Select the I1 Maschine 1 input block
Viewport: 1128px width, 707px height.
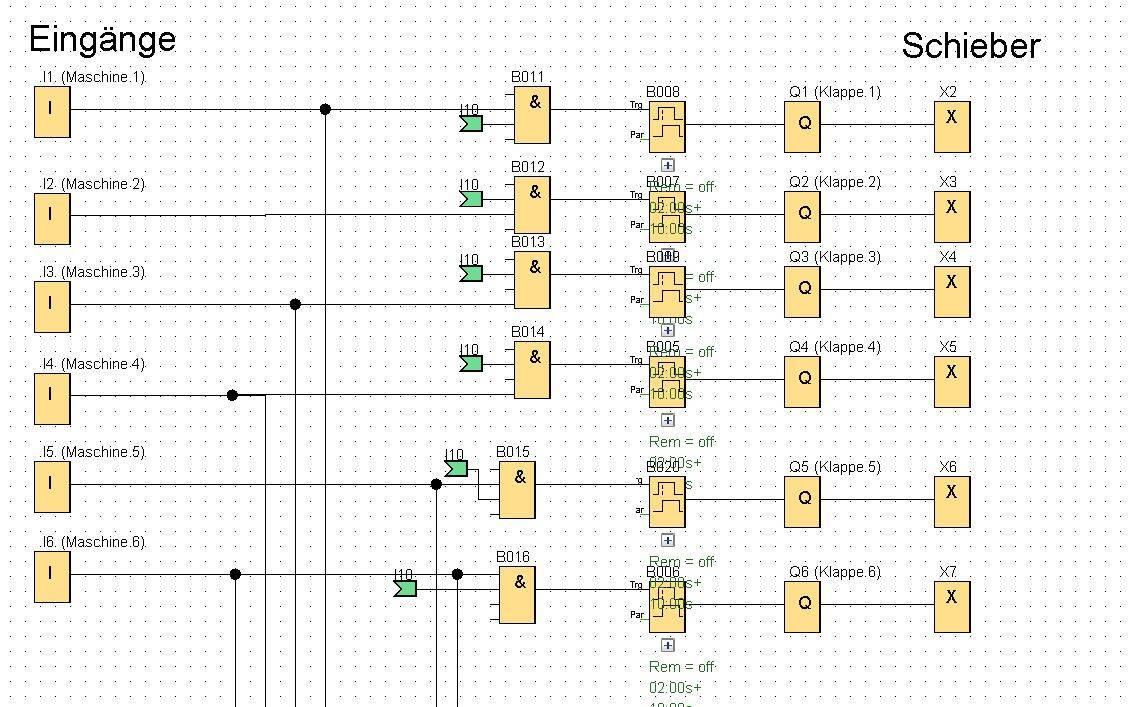[x=52, y=111]
